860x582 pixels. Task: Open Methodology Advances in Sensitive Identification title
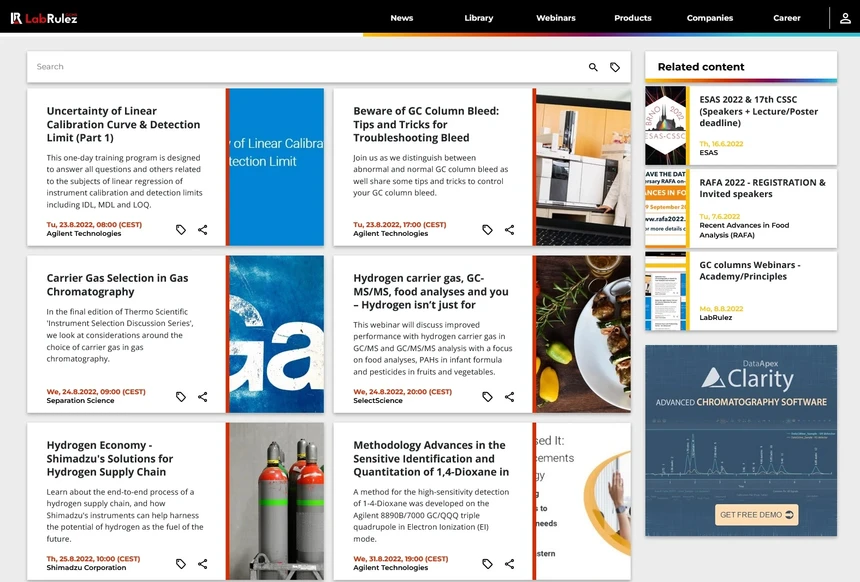(x=431, y=459)
